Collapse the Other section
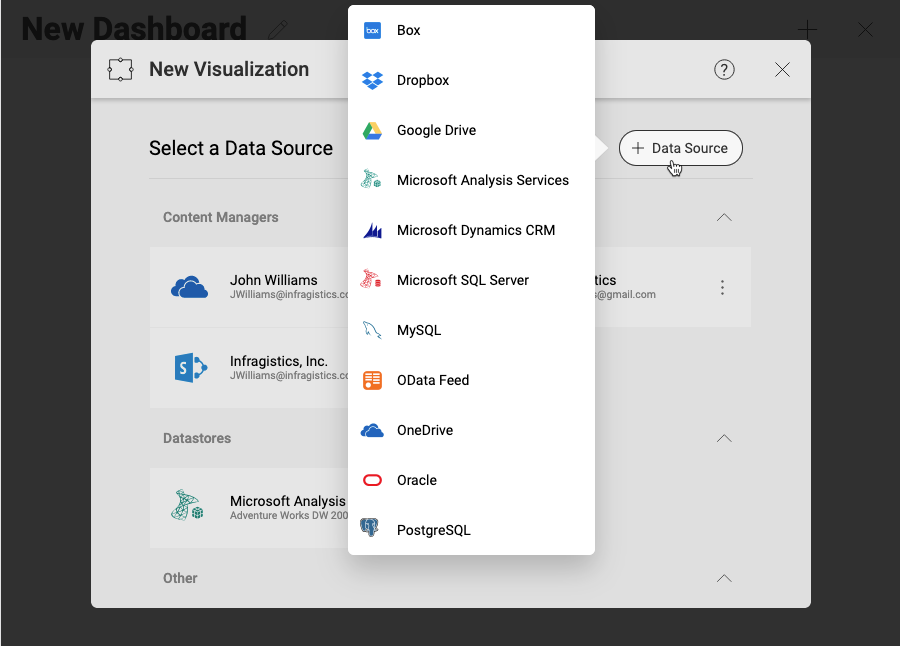 (x=725, y=578)
